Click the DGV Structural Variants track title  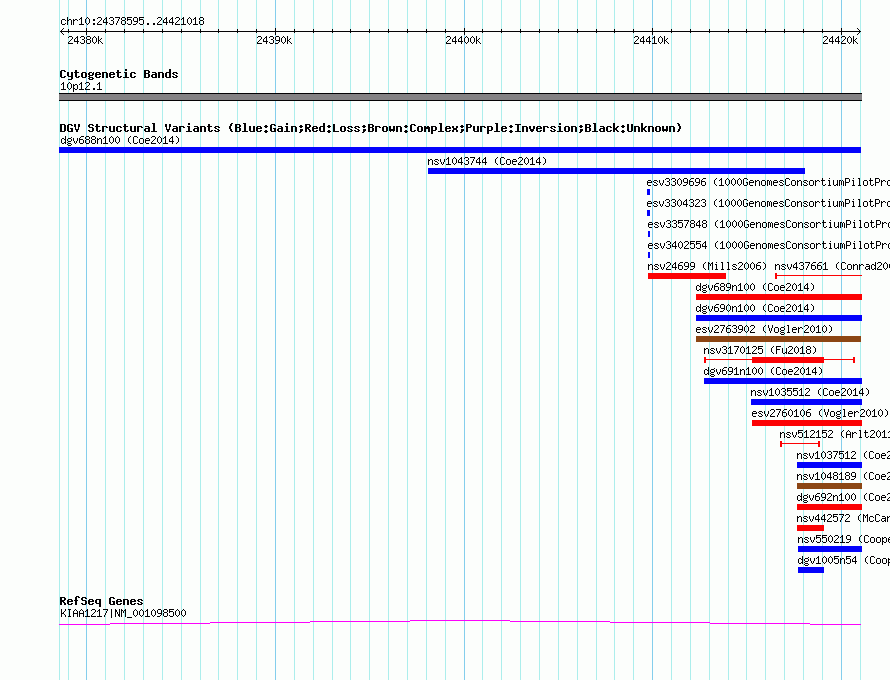coord(370,128)
